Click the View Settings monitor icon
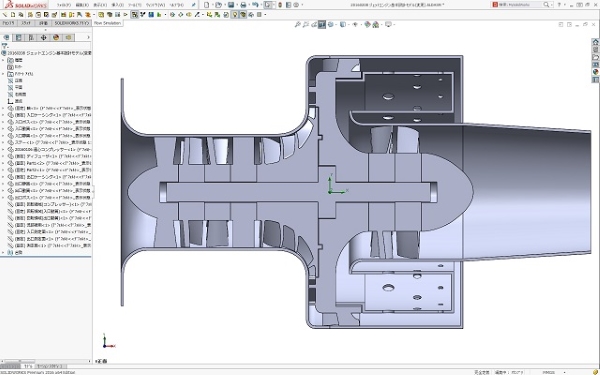This screenshot has height=375, width=600. pos(388,24)
